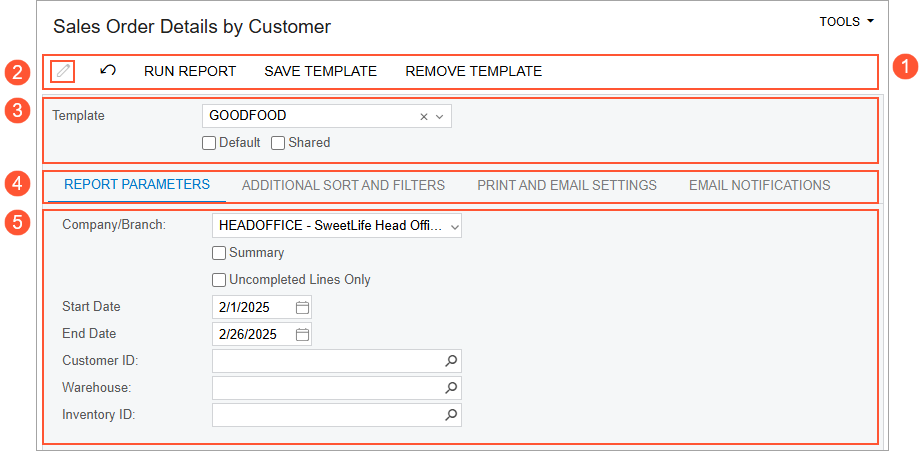This screenshot has height=451, width=920.
Task: Click the Run Report button
Action: (190, 71)
